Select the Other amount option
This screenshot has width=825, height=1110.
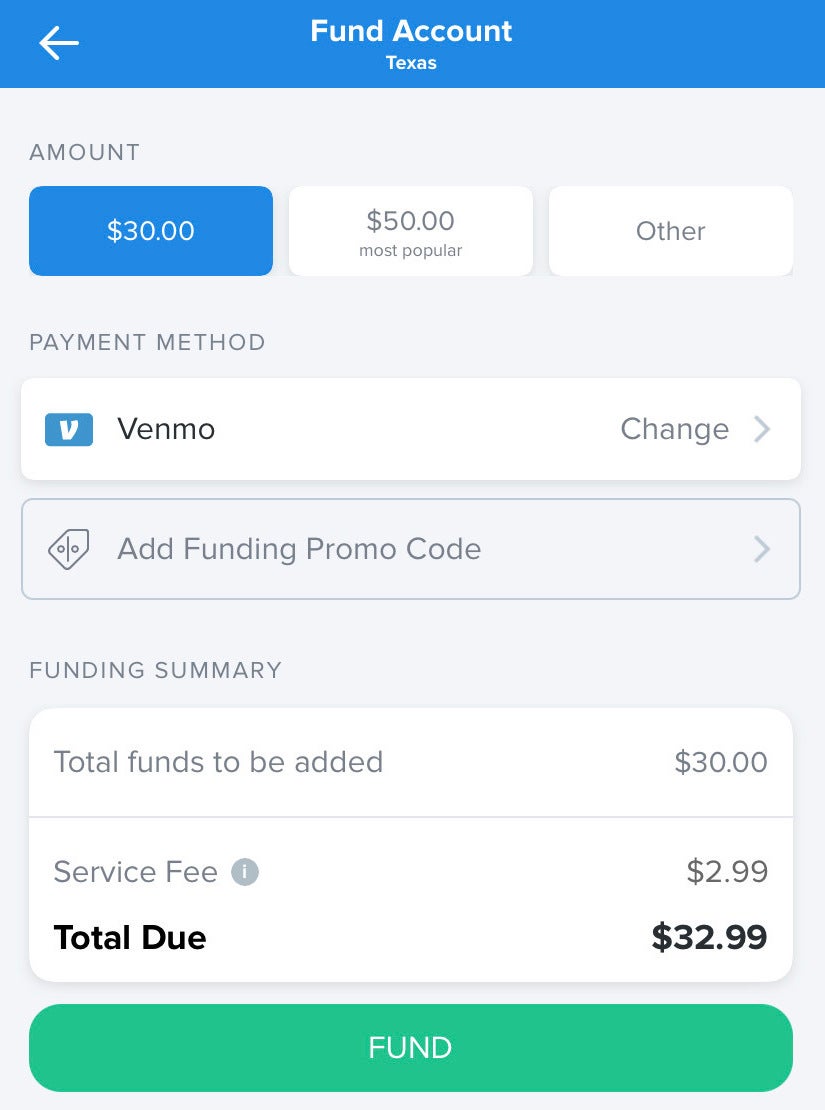coord(671,231)
